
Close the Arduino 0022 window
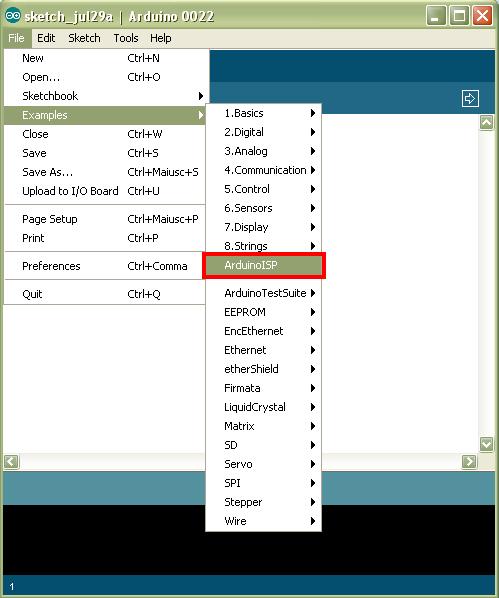pyautogui.click(x=482, y=16)
